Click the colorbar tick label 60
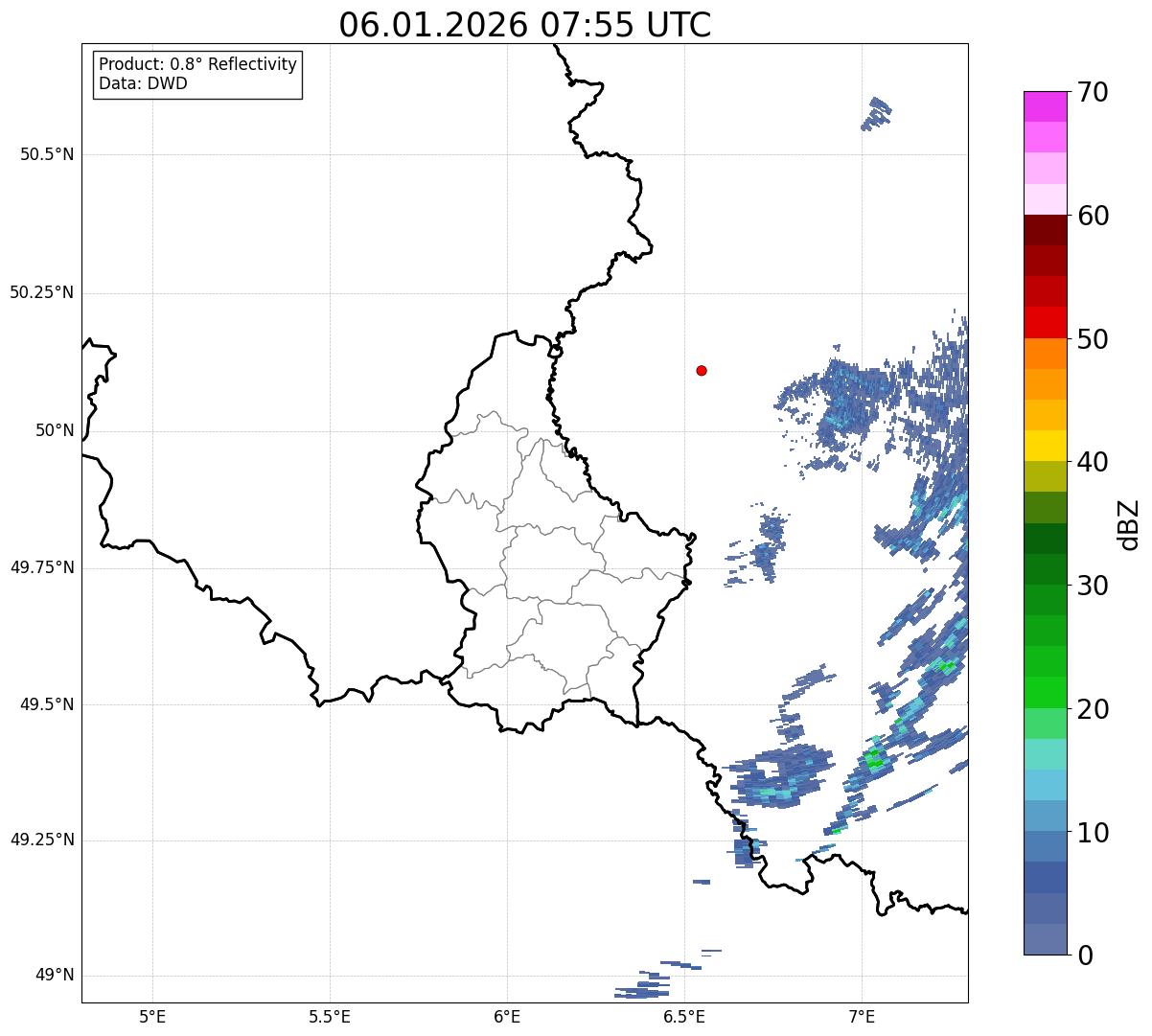Image resolution: width=1152 pixels, height=1036 pixels. click(1092, 216)
